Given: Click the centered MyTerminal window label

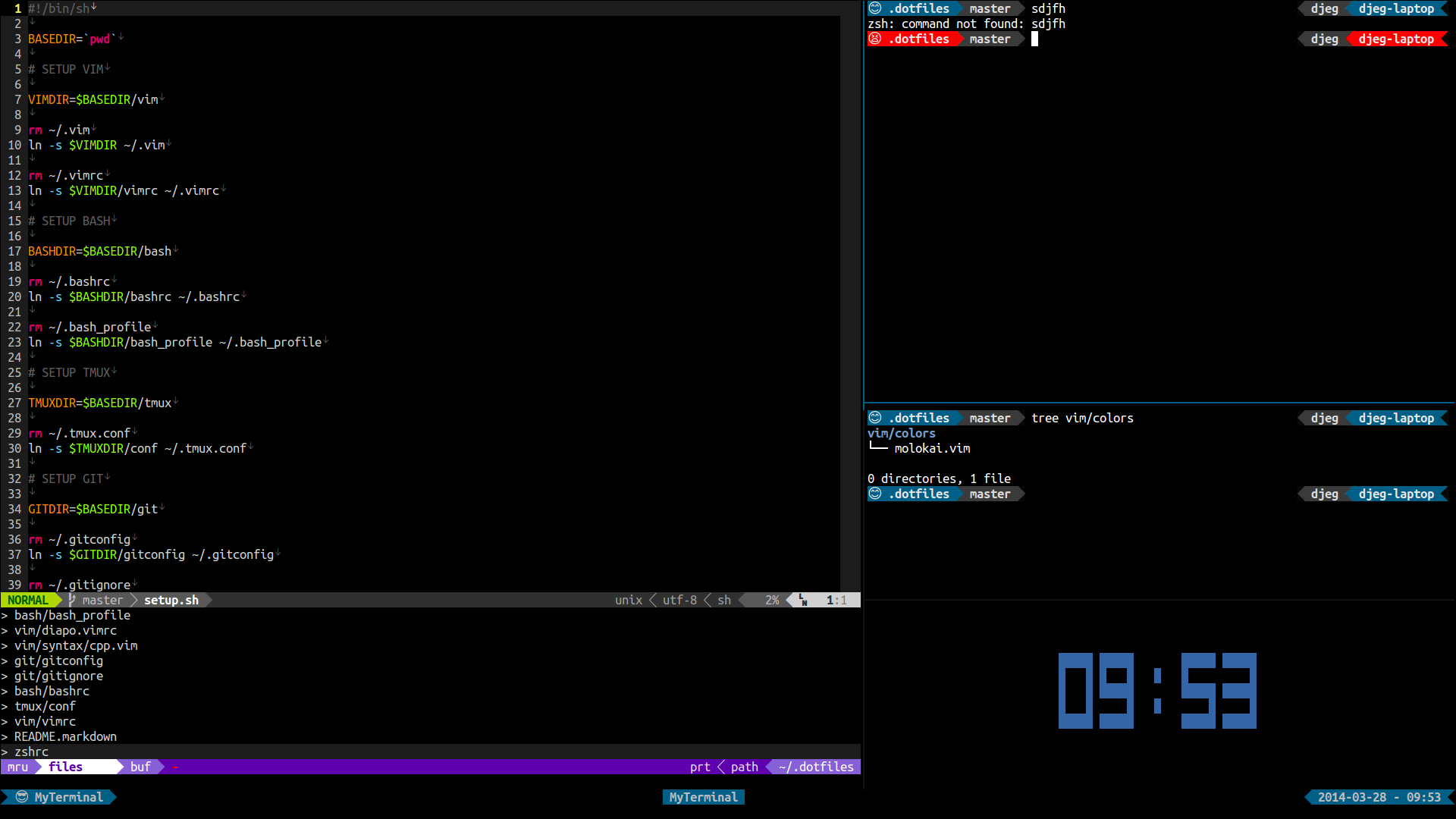Looking at the screenshot, I should 703,797.
